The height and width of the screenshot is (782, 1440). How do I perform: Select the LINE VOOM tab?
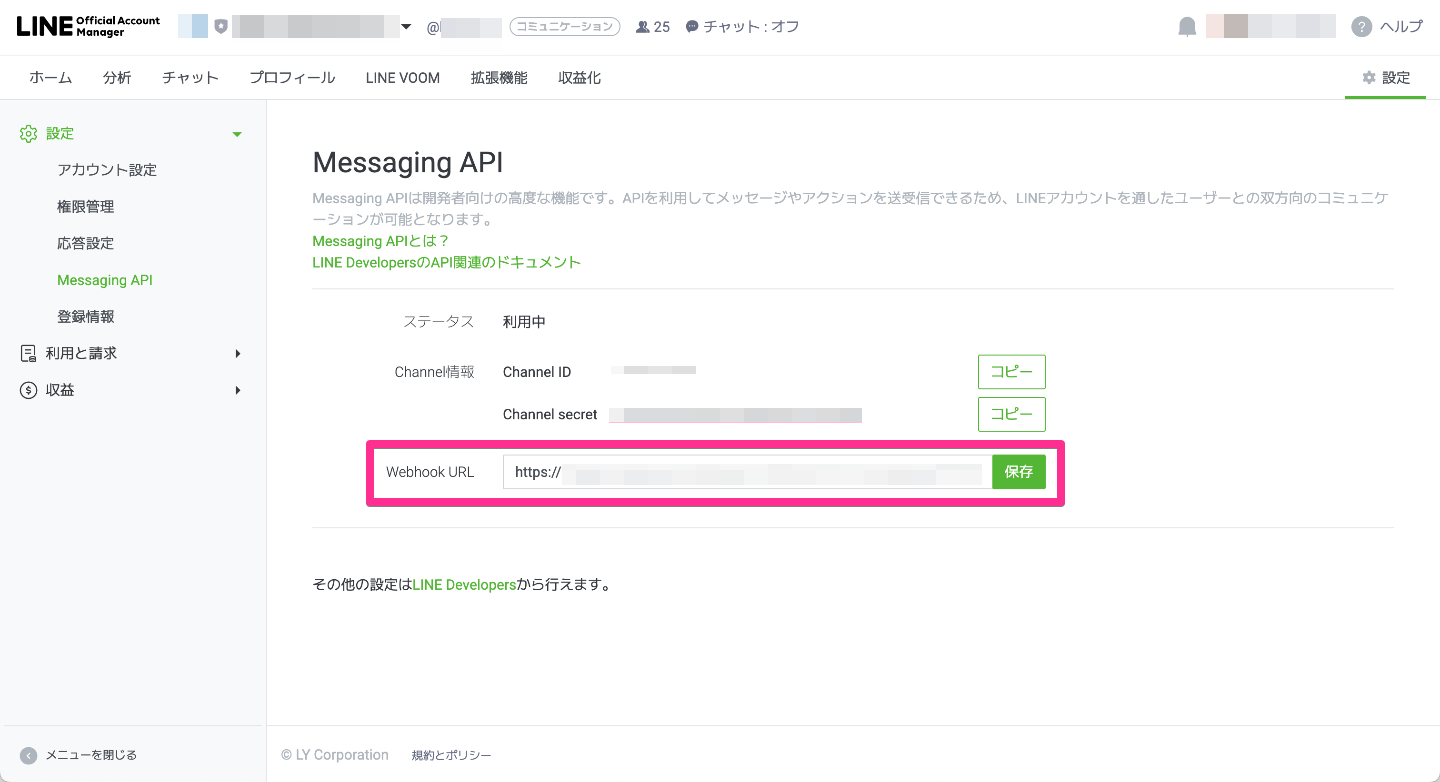pos(403,77)
